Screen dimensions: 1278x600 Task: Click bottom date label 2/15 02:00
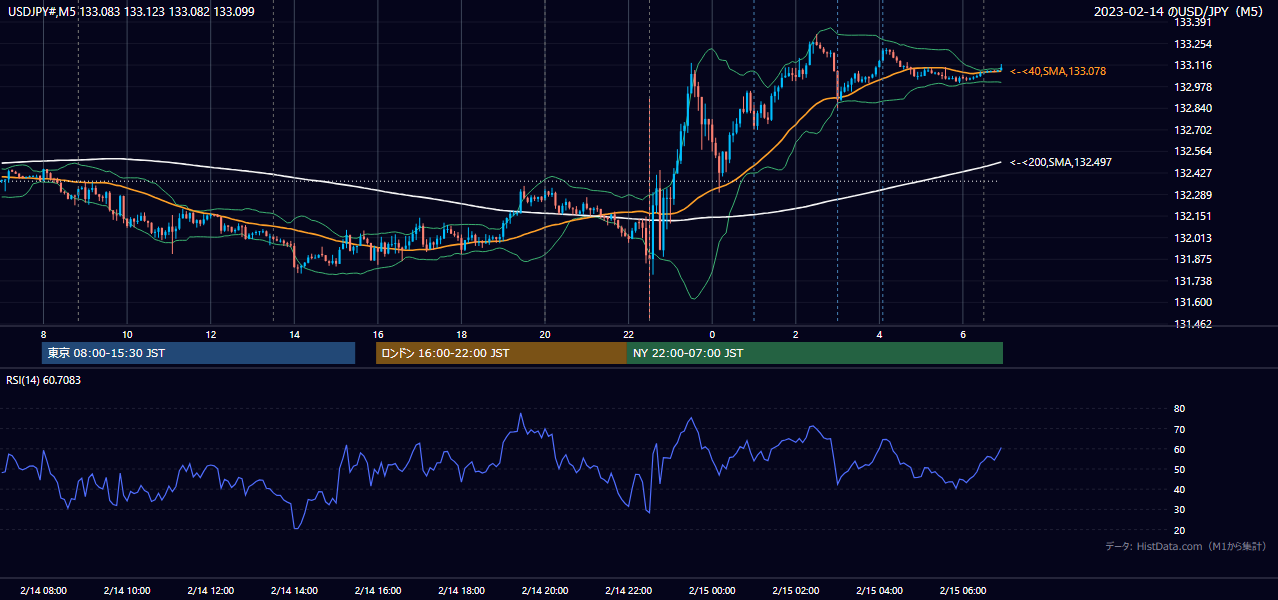pyautogui.click(x=796, y=591)
